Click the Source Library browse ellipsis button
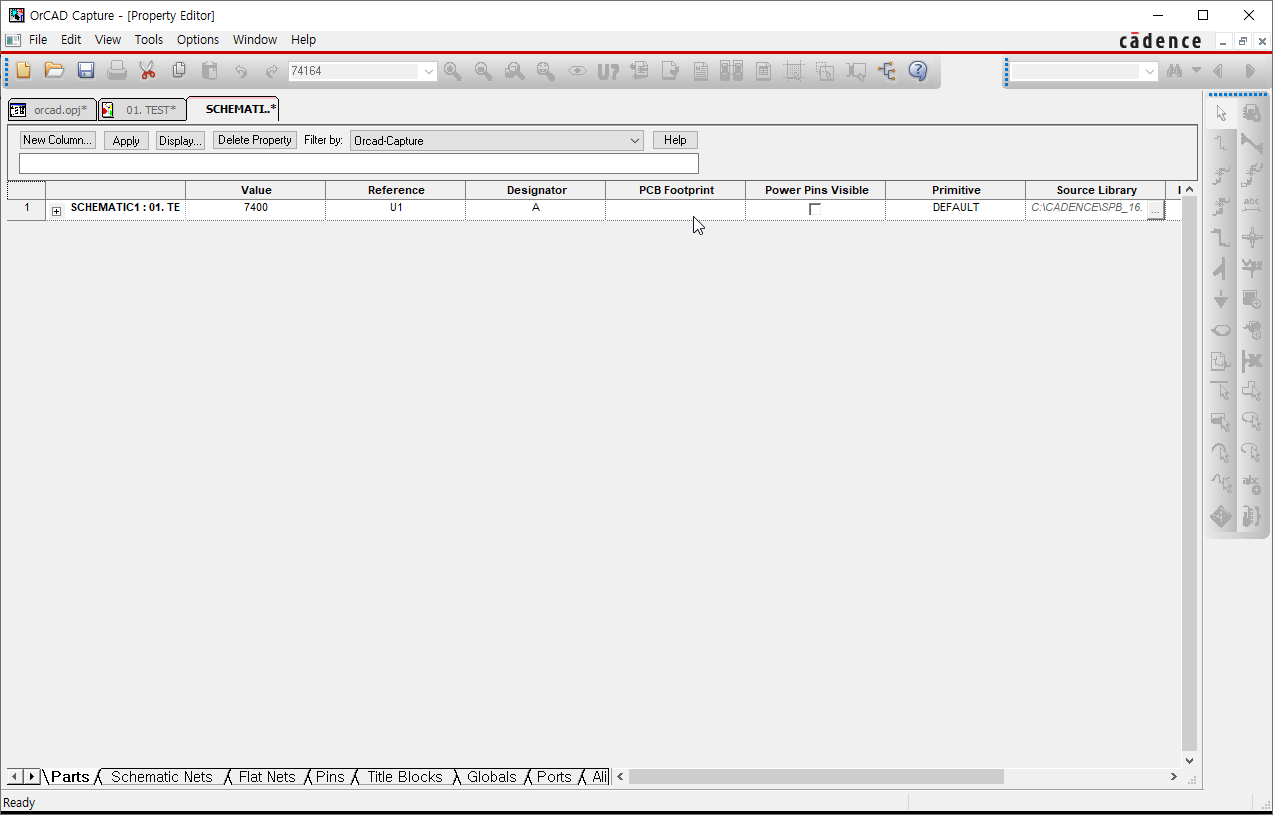The image size is (1273, 815). tap(1155, 209)
